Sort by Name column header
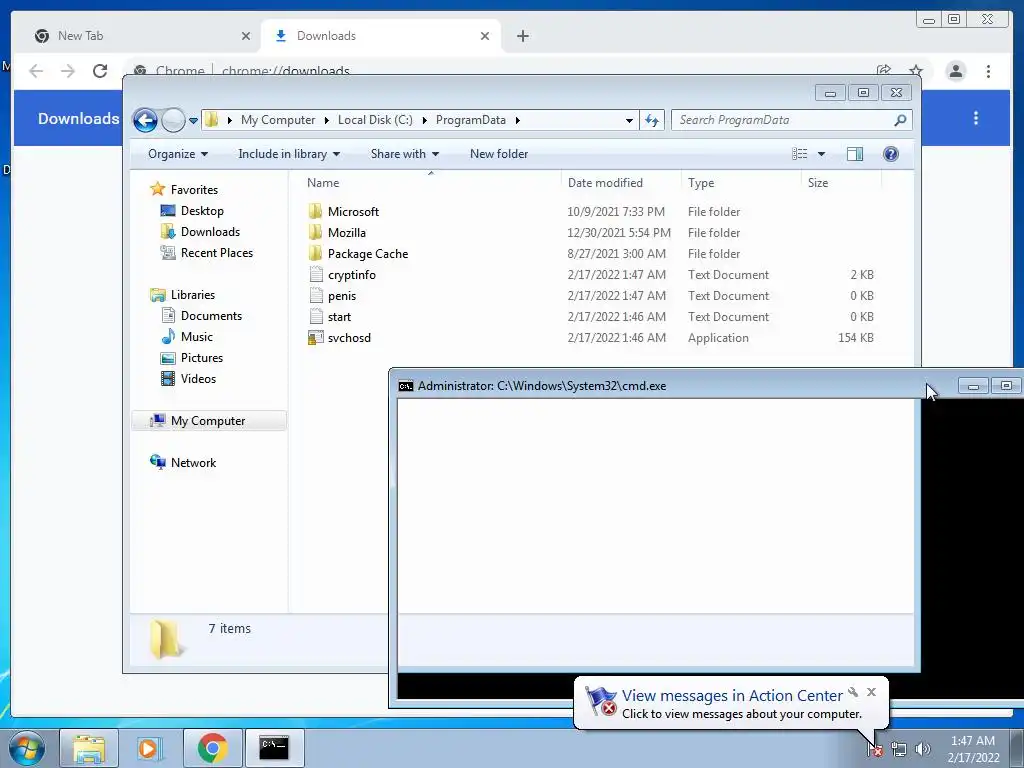 click(323, 183)
